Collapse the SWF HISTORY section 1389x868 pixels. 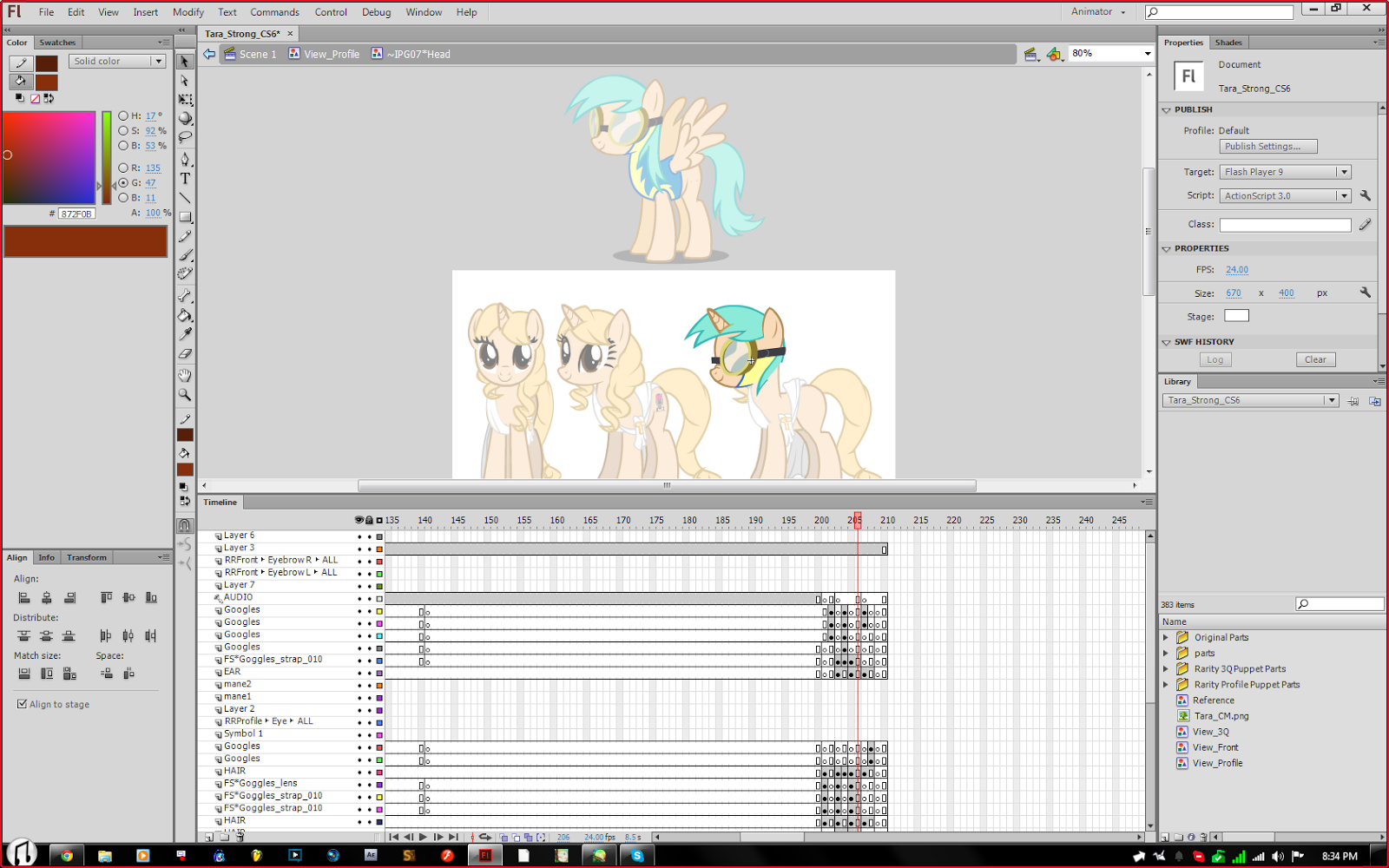1167,342
